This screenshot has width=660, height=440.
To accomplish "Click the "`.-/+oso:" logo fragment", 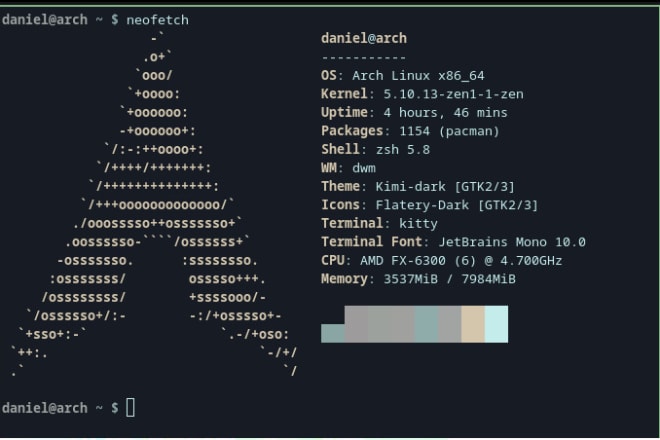I will pos(255,334).
